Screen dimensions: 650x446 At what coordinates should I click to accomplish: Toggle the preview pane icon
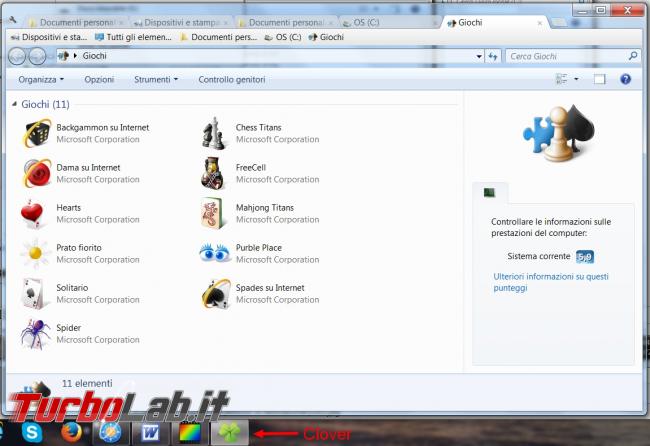(x=599, y=79)
